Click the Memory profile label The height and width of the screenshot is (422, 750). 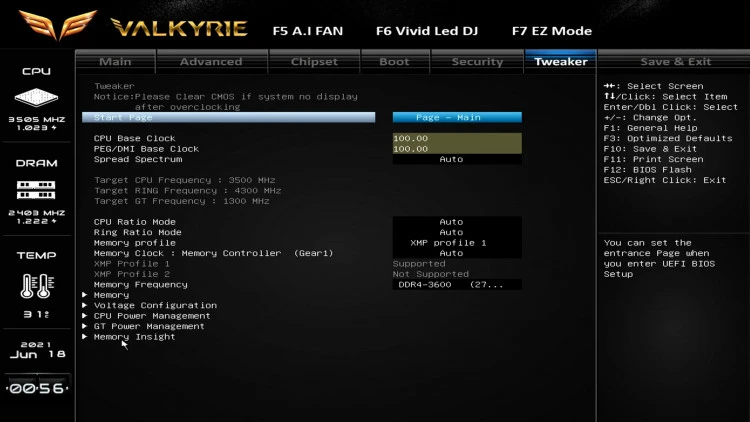coord(134,243)
